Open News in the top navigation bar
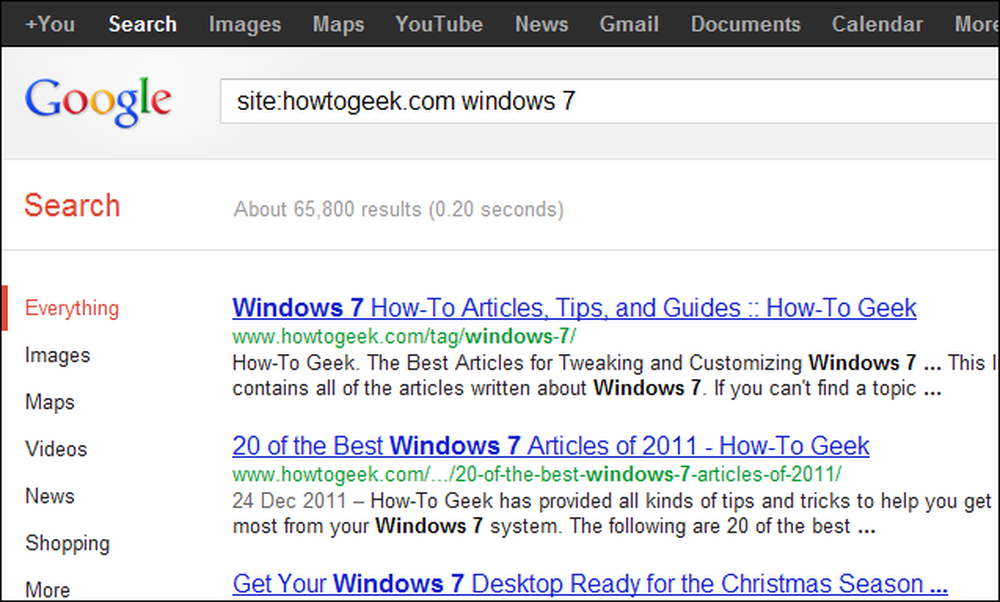This screenshot has width=1000, height=602. [x=541, y=24]
